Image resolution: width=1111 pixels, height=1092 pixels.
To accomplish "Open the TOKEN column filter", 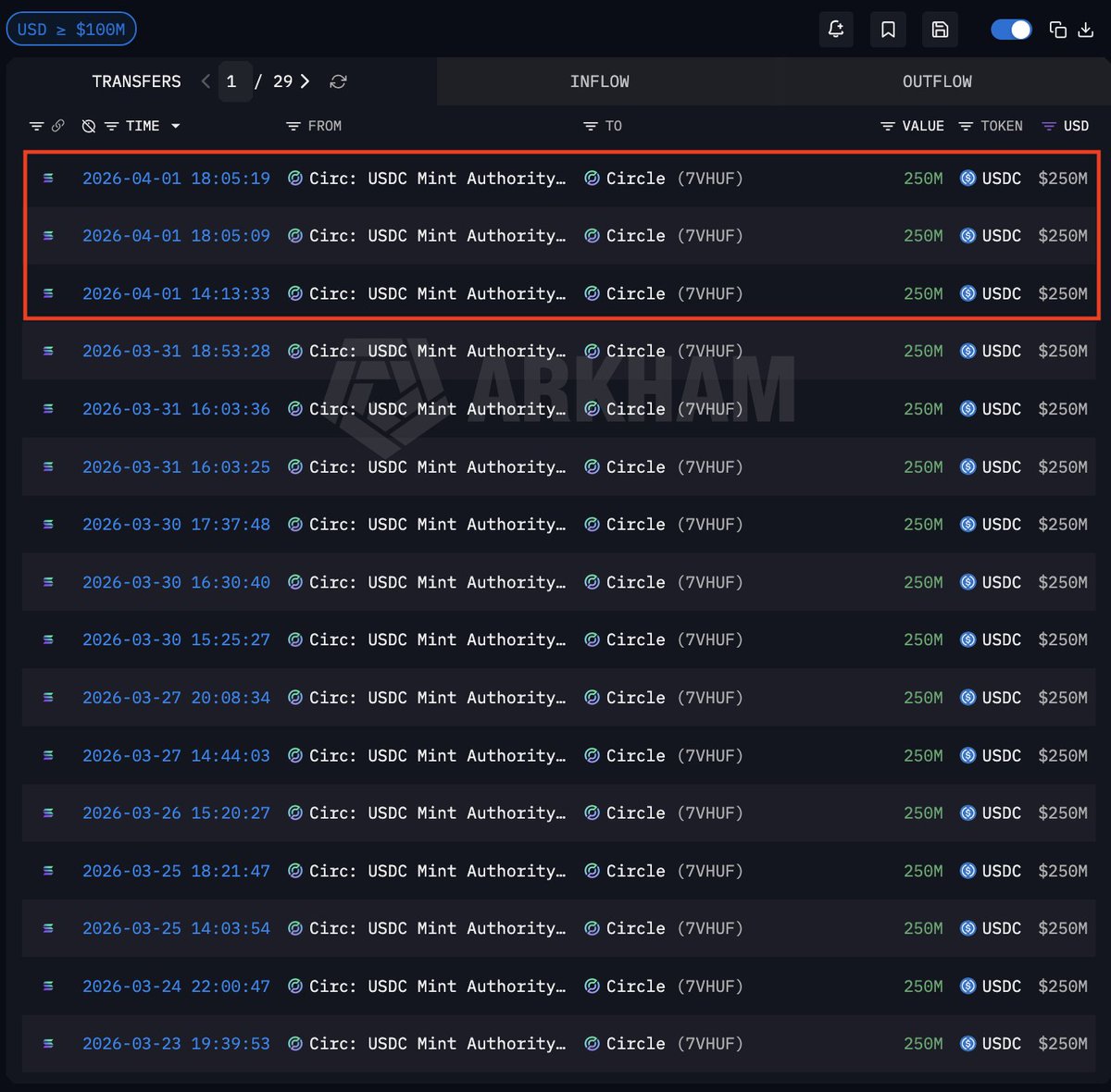I will [966, 126].
